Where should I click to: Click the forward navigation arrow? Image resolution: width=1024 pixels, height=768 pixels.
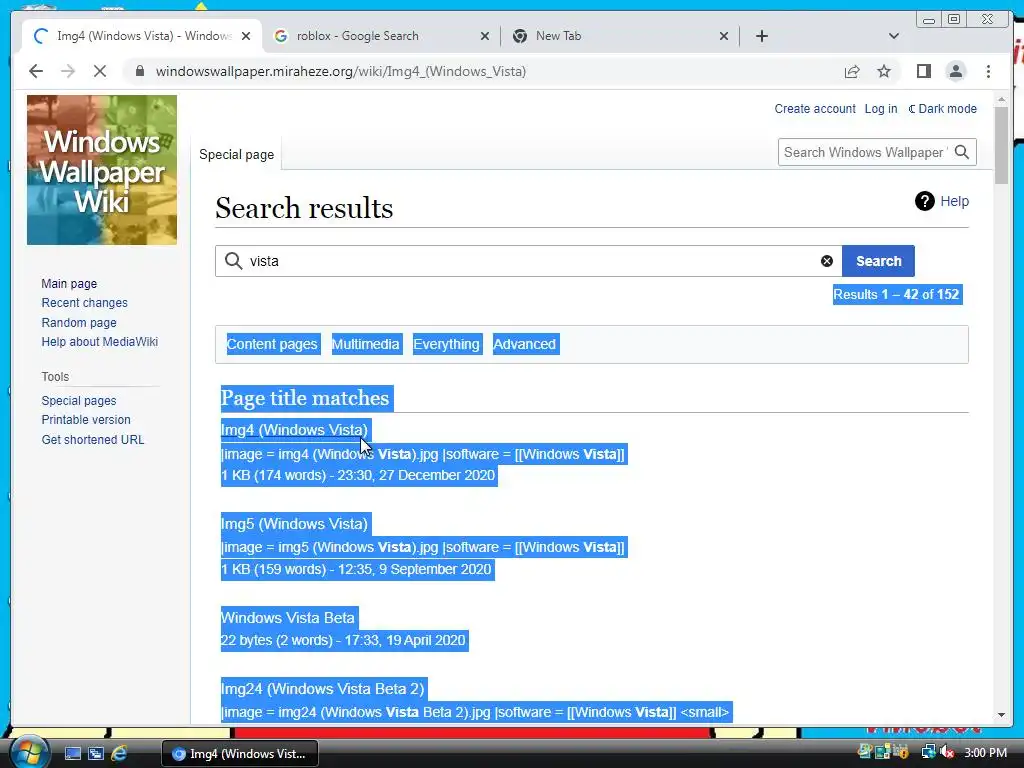68,71
